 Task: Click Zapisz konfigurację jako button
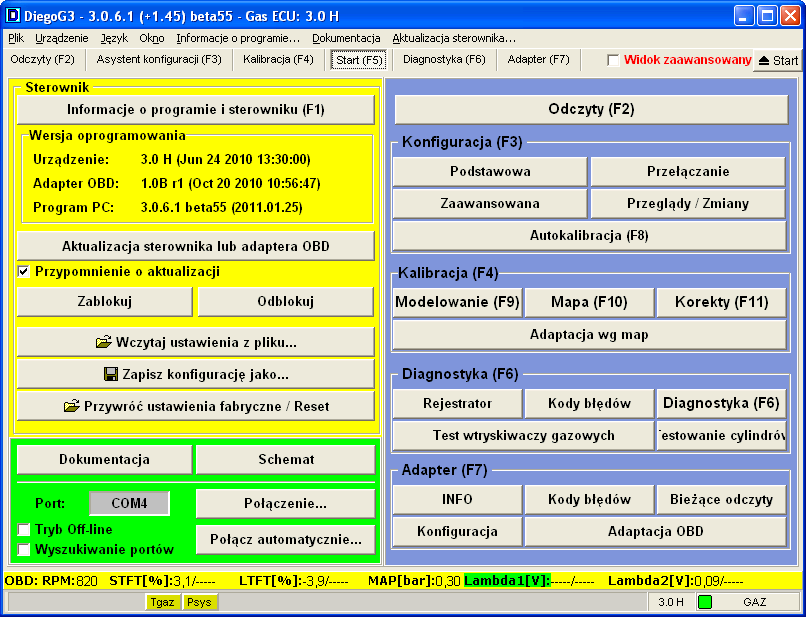click(196, 374)
